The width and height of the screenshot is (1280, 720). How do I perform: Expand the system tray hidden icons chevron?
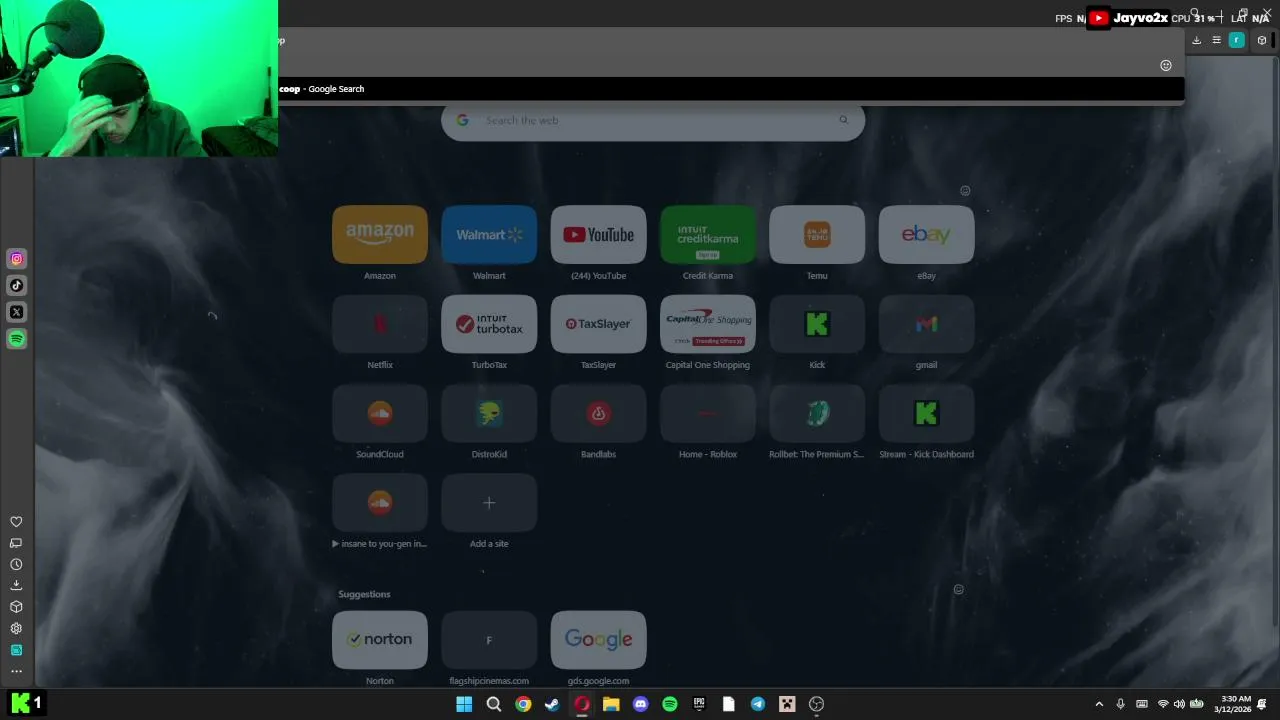click(x=1099, y=704)
